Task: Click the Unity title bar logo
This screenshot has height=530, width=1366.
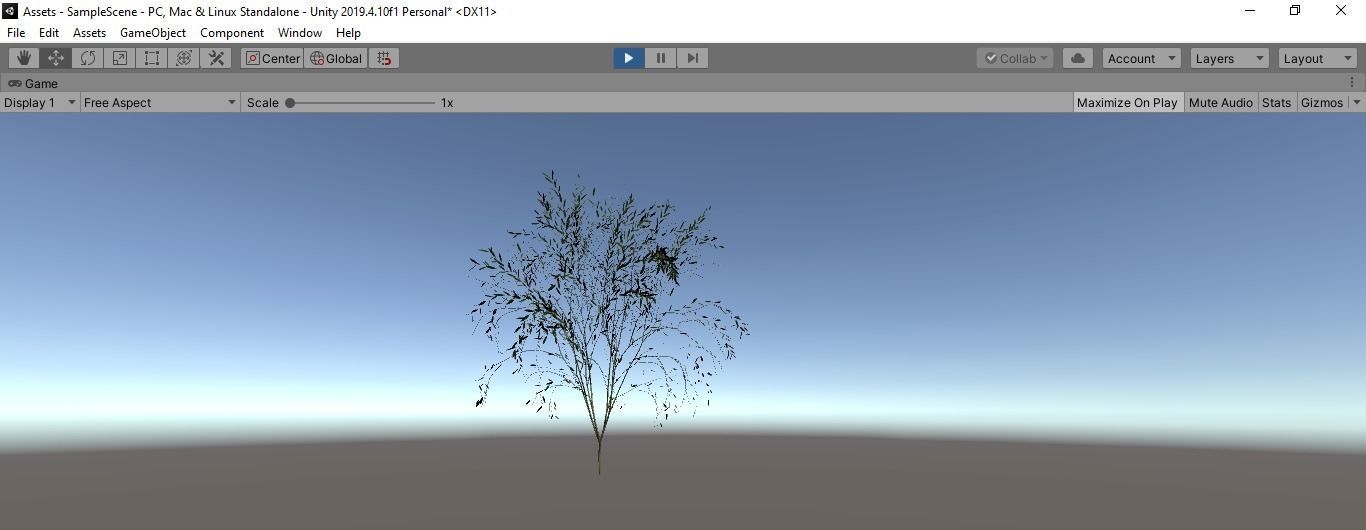Action: click(x=10, y=11)
